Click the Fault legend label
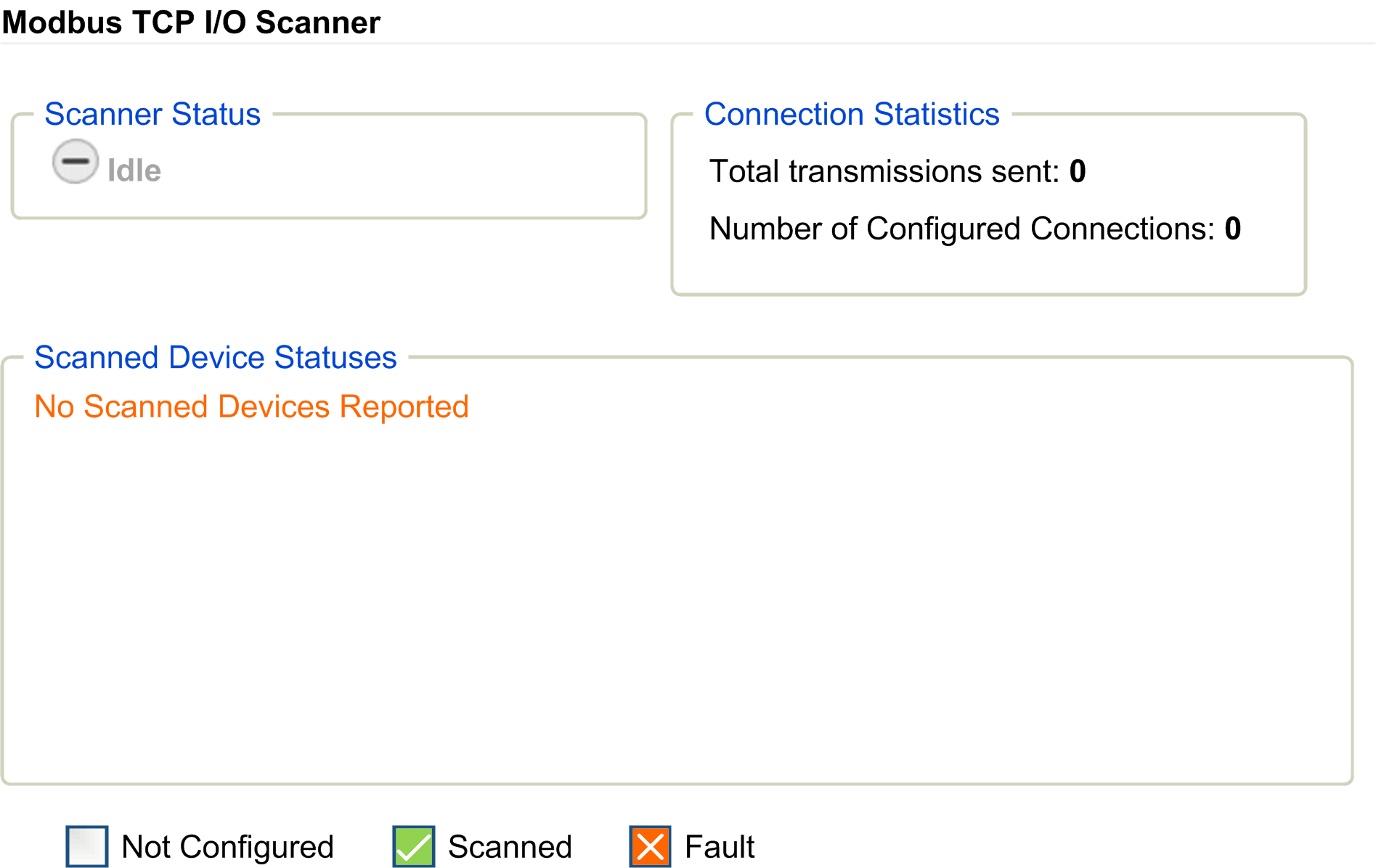This screenshot has height=868, width=1376. point(720,847)
